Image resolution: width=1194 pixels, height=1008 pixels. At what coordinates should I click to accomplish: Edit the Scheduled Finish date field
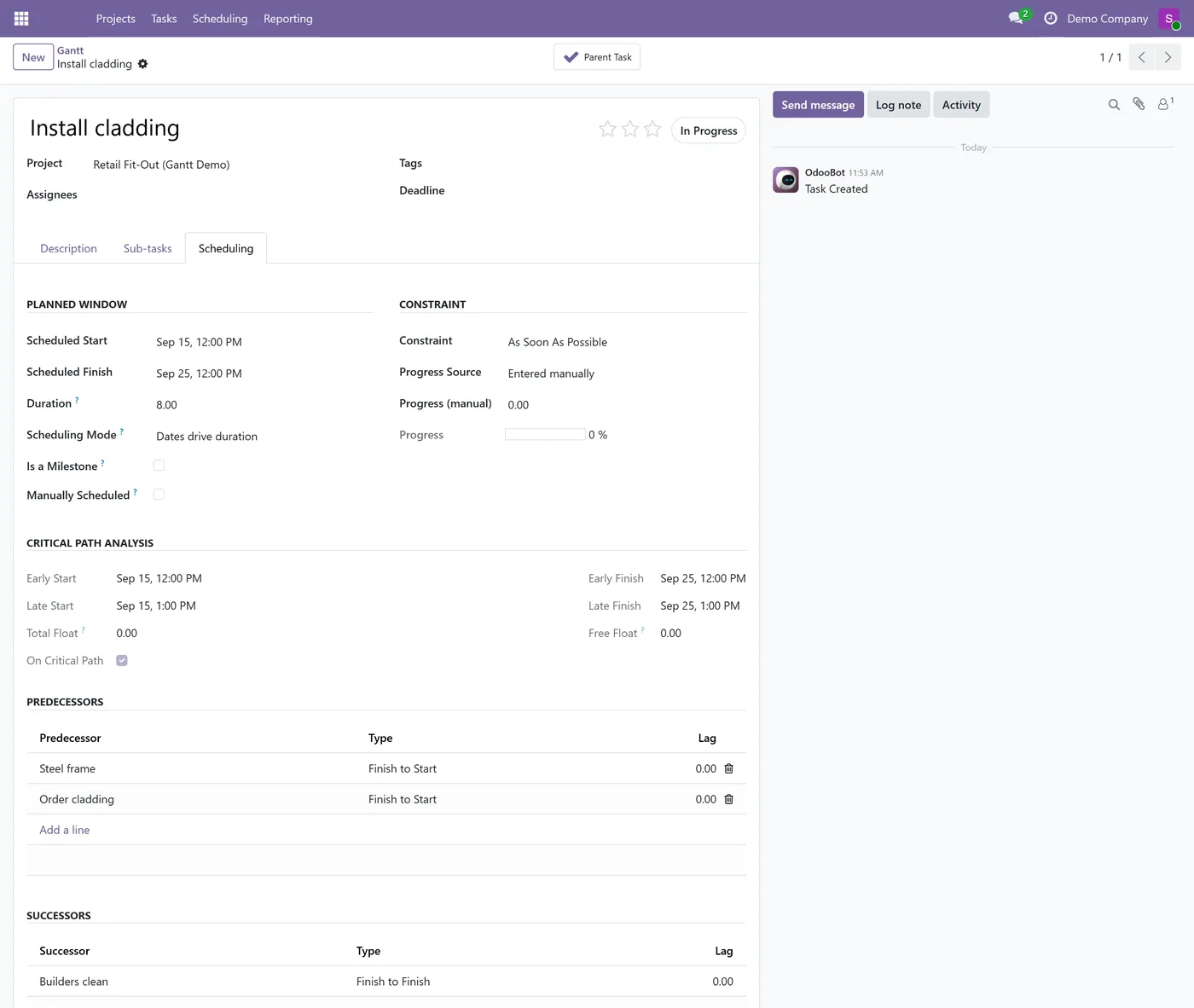(x=264, y=374)
